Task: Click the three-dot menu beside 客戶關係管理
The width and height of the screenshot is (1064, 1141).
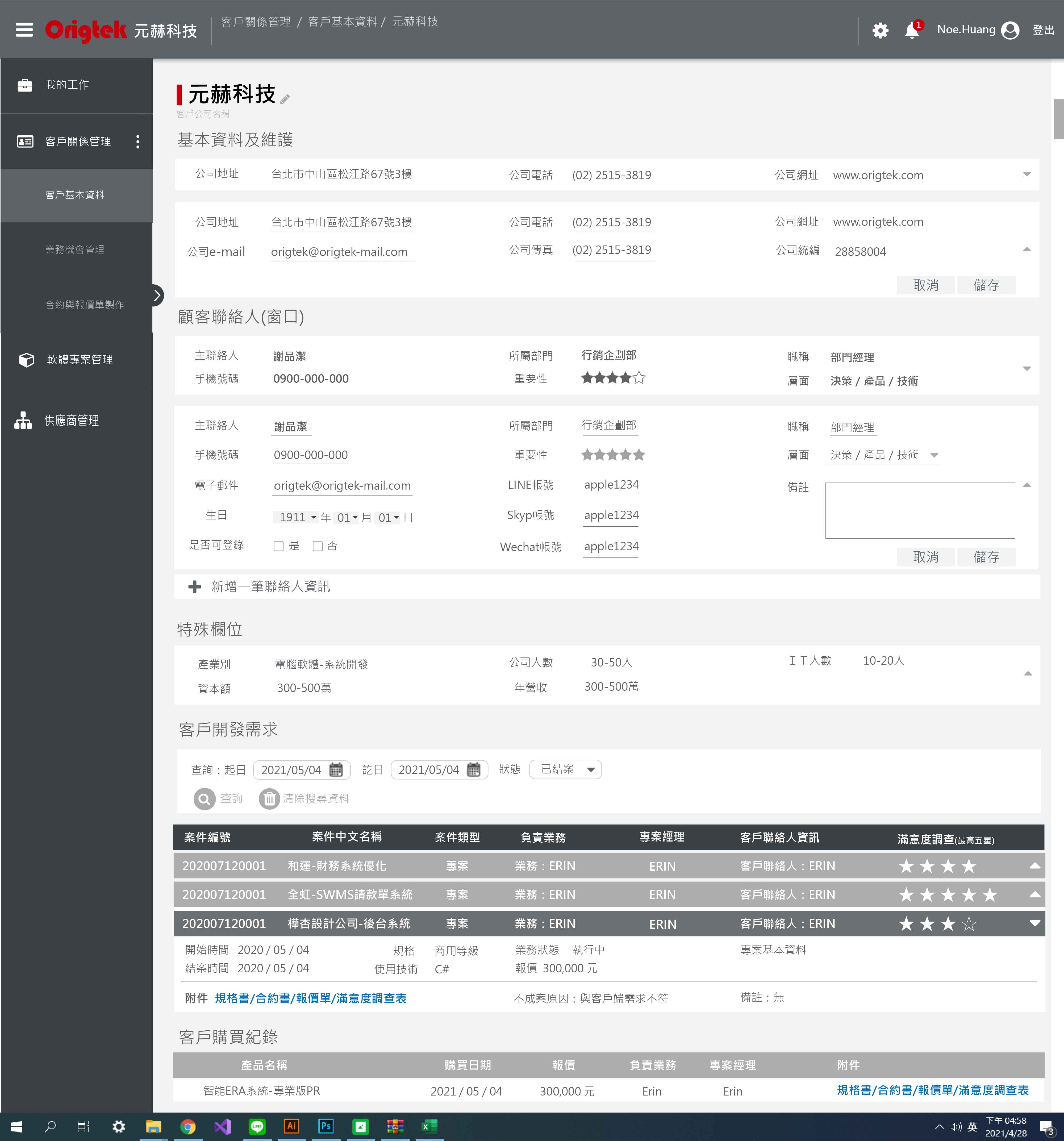Action: (x=138, y=142)
